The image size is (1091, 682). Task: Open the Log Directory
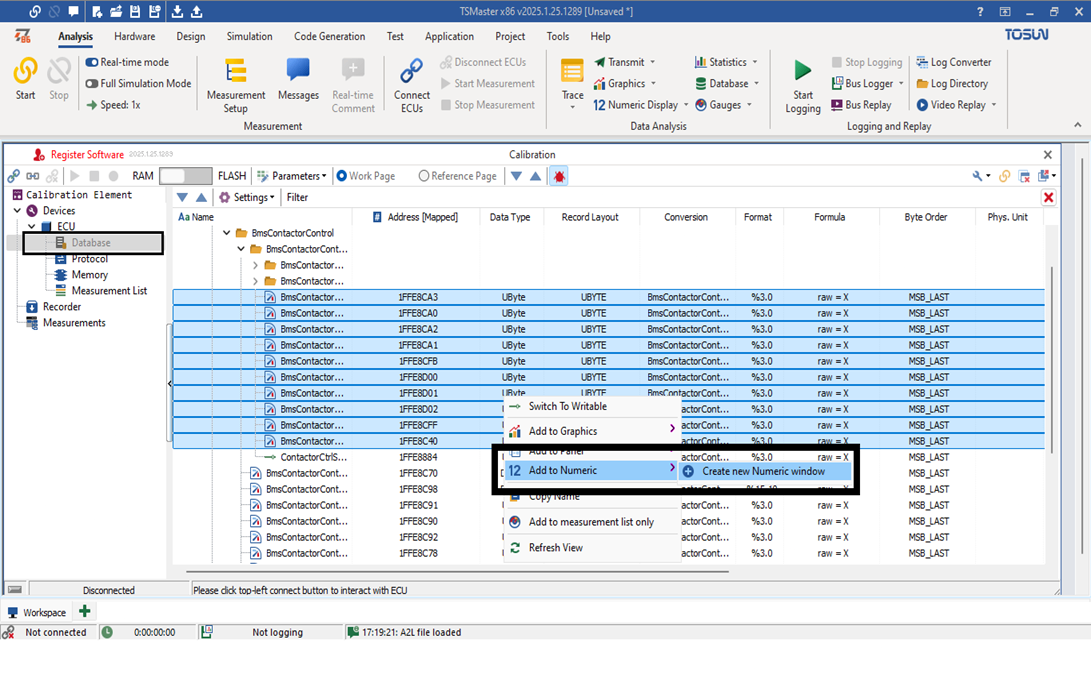pos(952,84)
